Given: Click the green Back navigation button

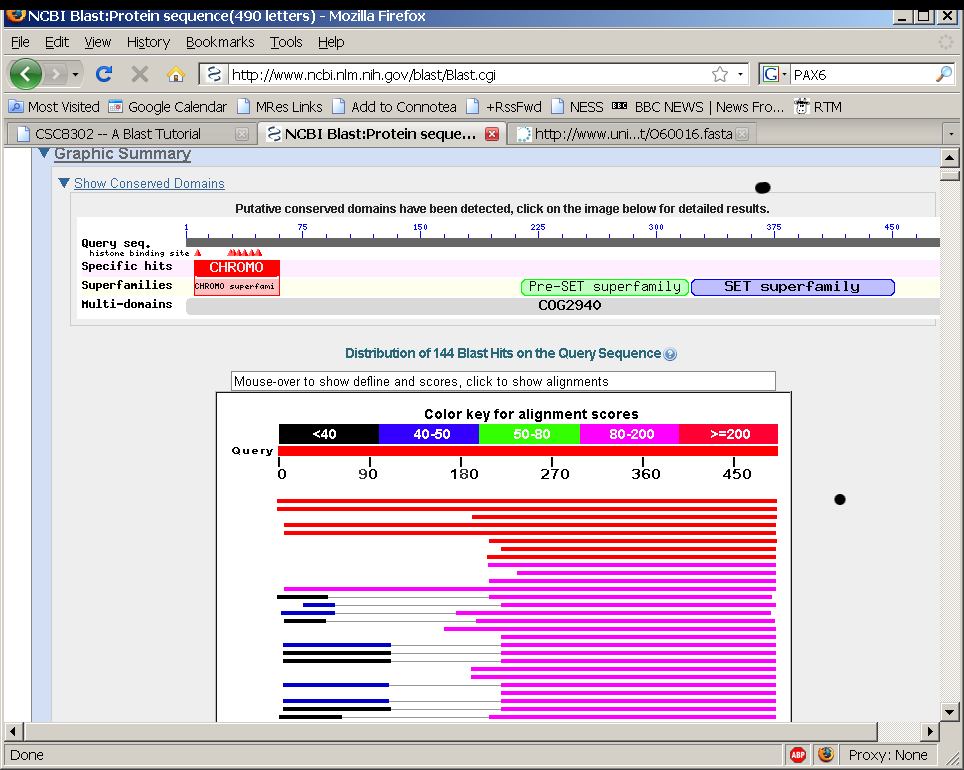Looking at the screenshot, I should click(26, 74).
